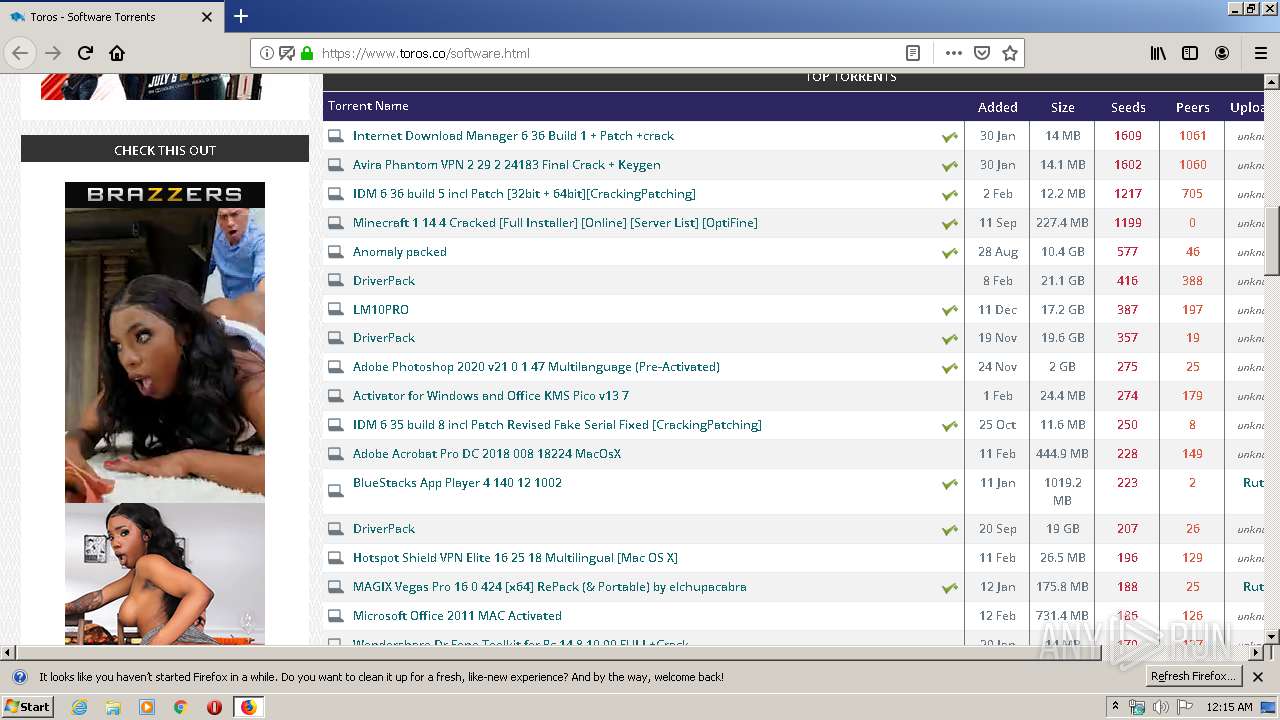Click the Brazzers ad banner
The width and height of the screenshot is (1280, 720).
coord(165,413)
